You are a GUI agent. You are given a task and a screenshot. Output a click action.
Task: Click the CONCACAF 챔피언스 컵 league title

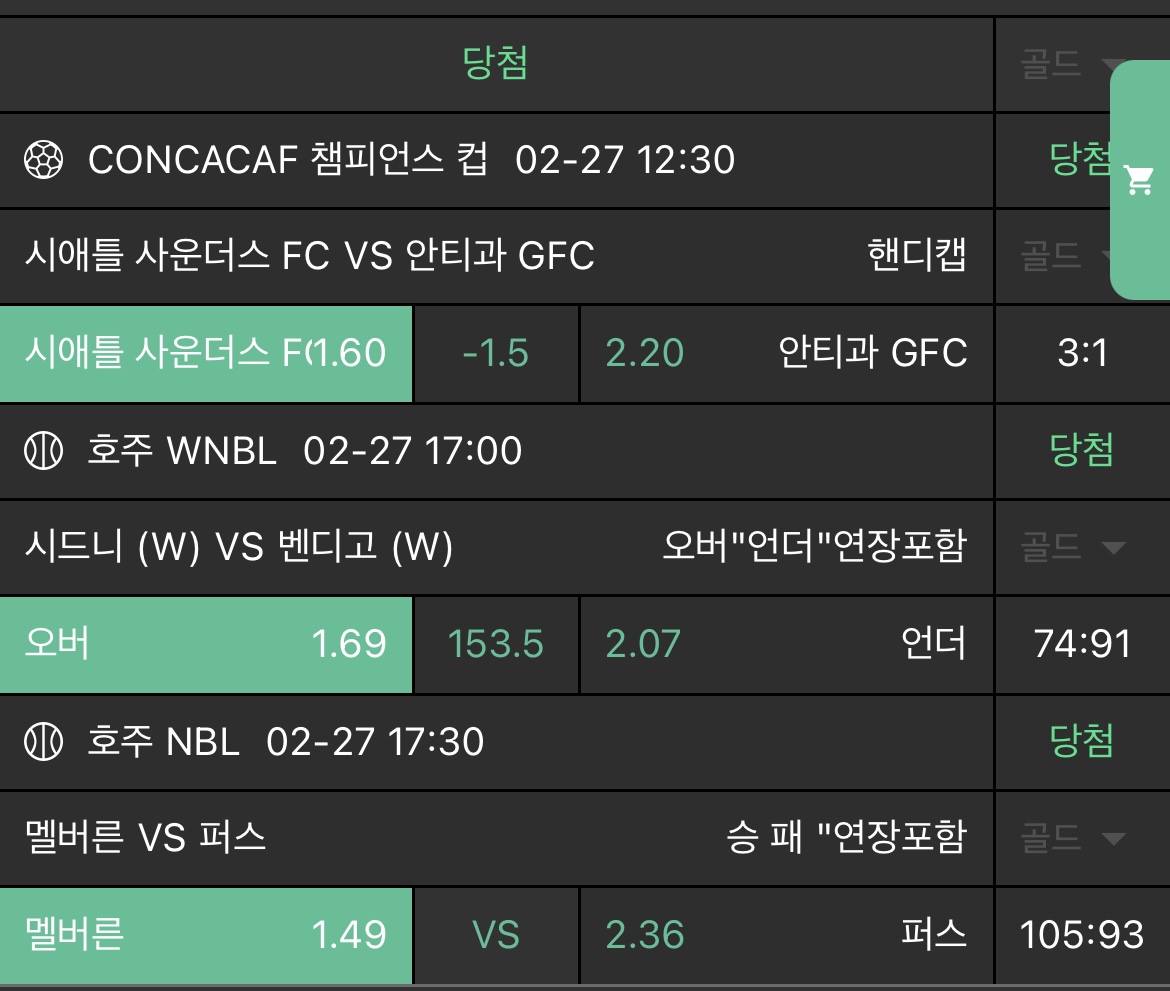[288, 160]
